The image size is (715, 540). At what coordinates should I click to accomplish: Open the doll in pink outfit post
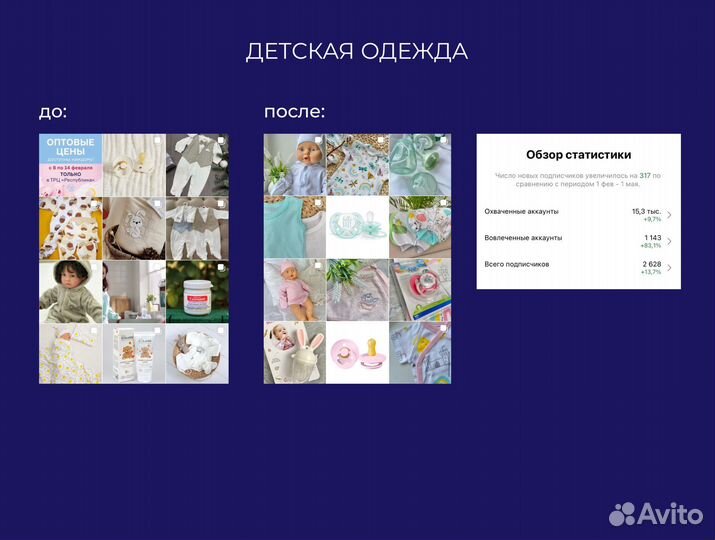pos(295,290)
